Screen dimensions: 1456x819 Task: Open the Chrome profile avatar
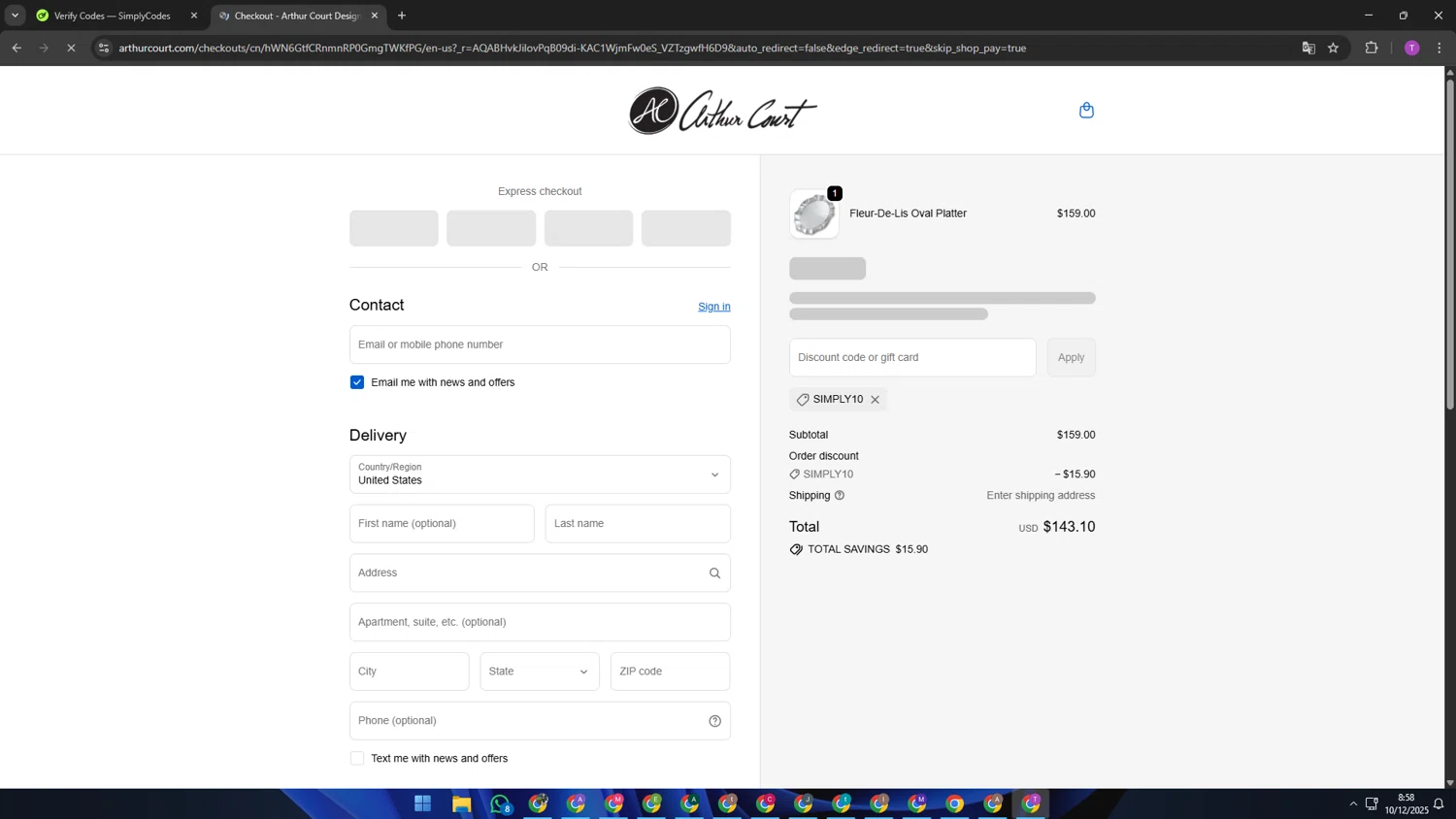(x=1411, y=48)
